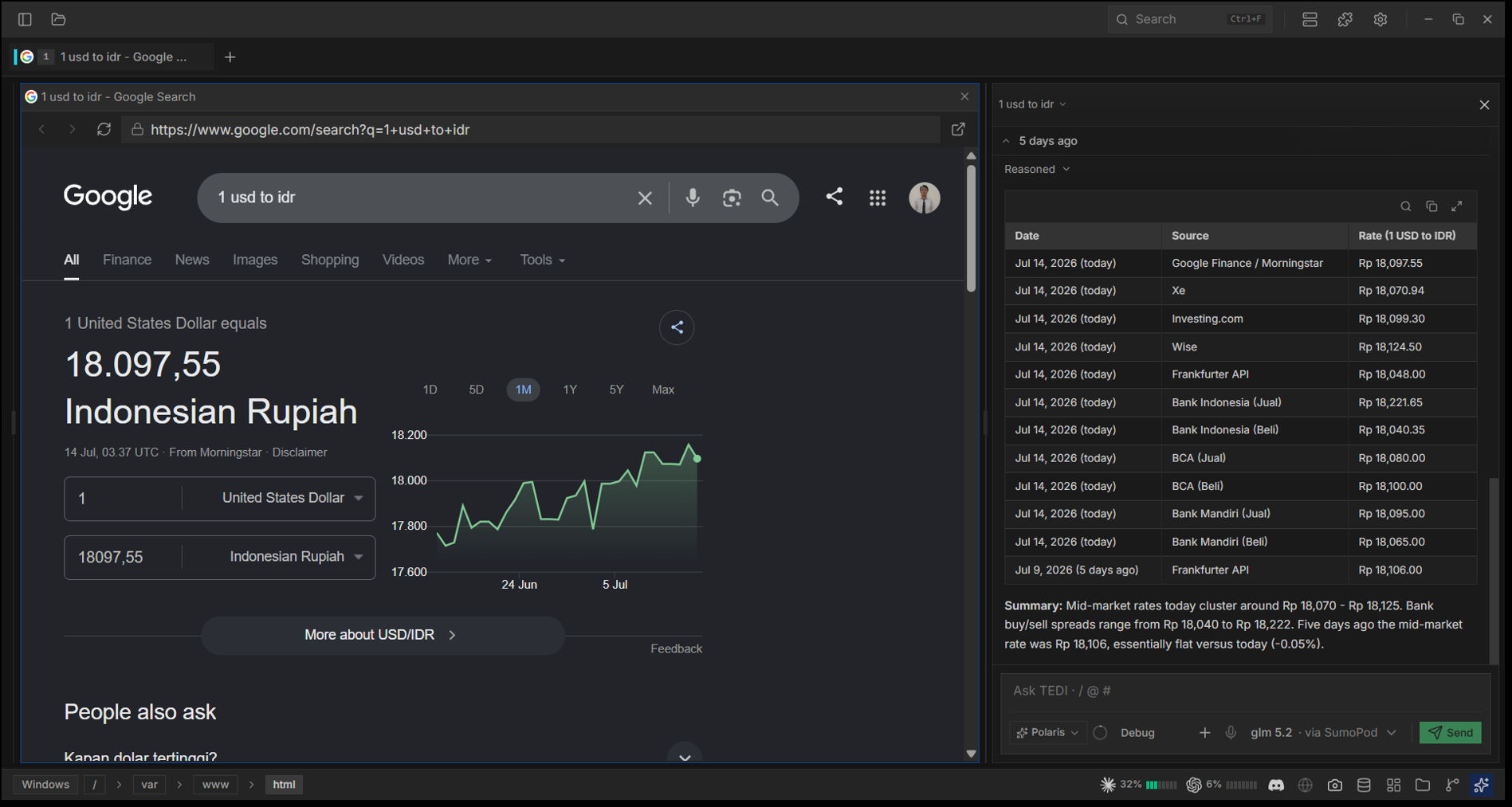
Task: Share the search results page
Action: 835,197
